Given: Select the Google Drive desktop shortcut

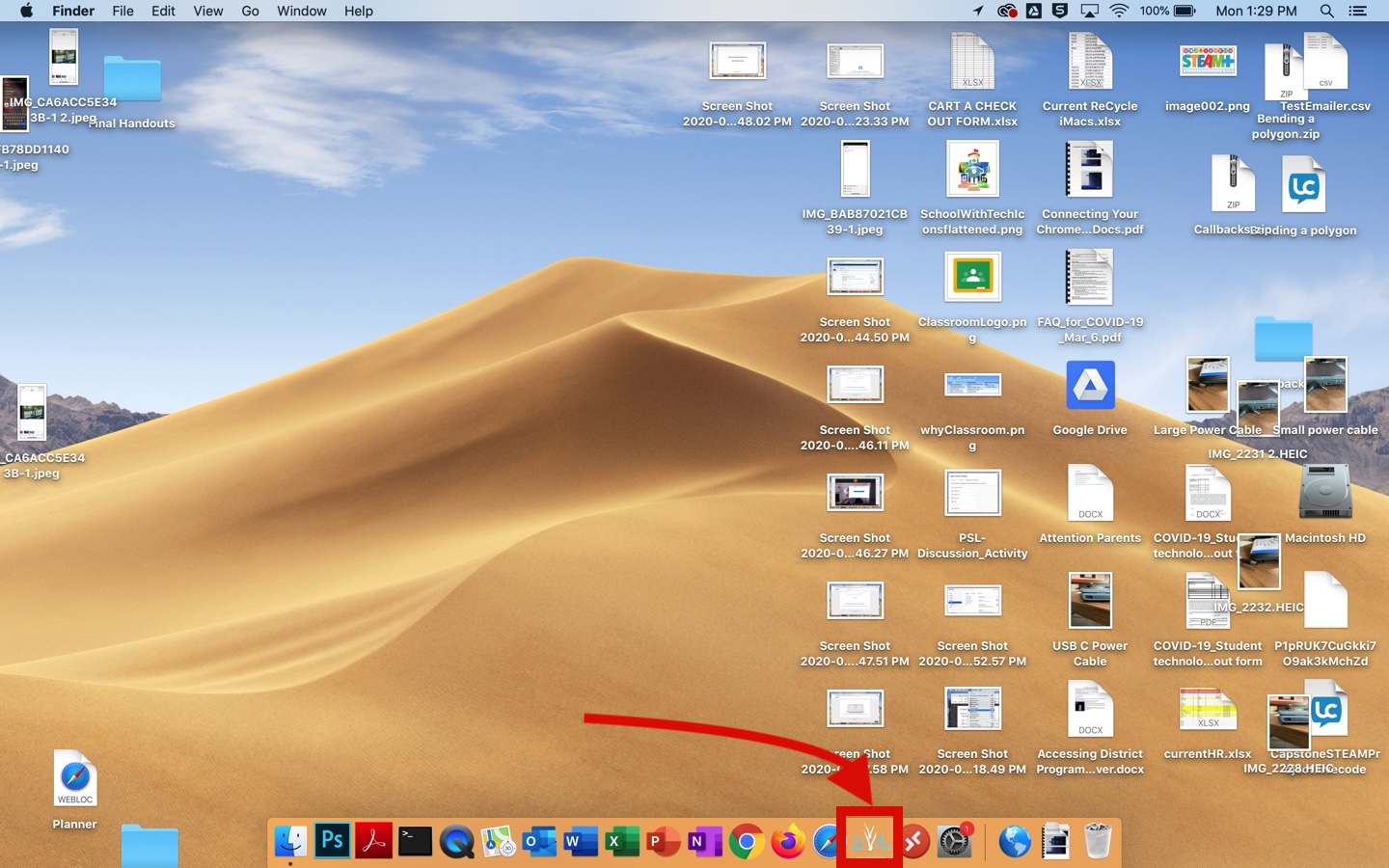Looking at the screenshot, I should click(1090, 386).
